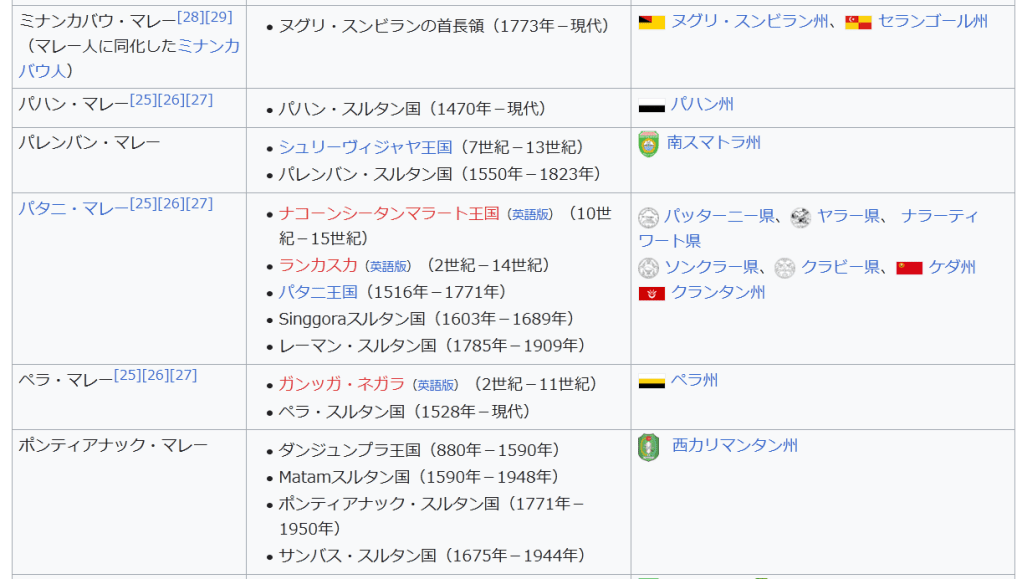1022x579 pixels.
Task: Click the West Kalimantan emblem icon
Action: pyautogui.click(x=648, y=447)
